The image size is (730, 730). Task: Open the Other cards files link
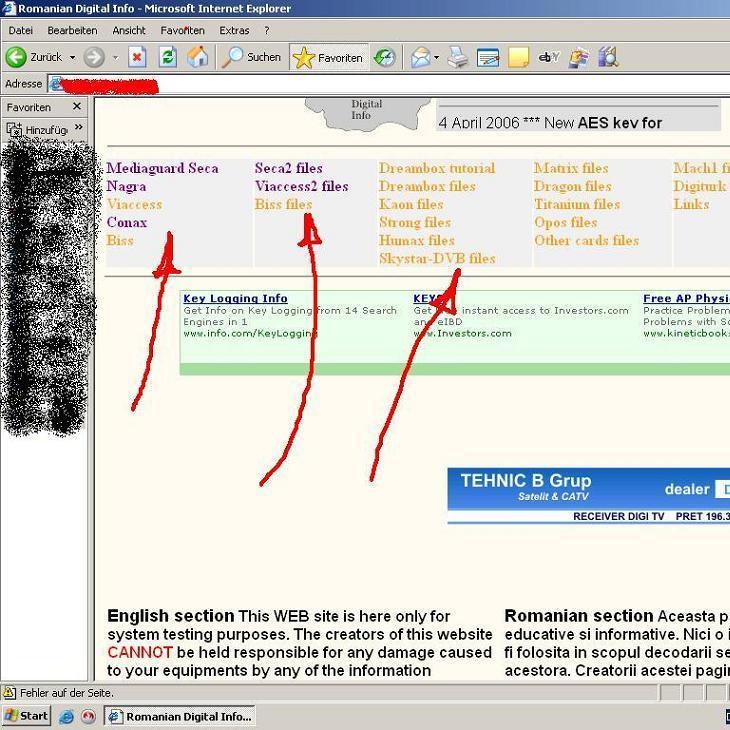click(587, 241)
